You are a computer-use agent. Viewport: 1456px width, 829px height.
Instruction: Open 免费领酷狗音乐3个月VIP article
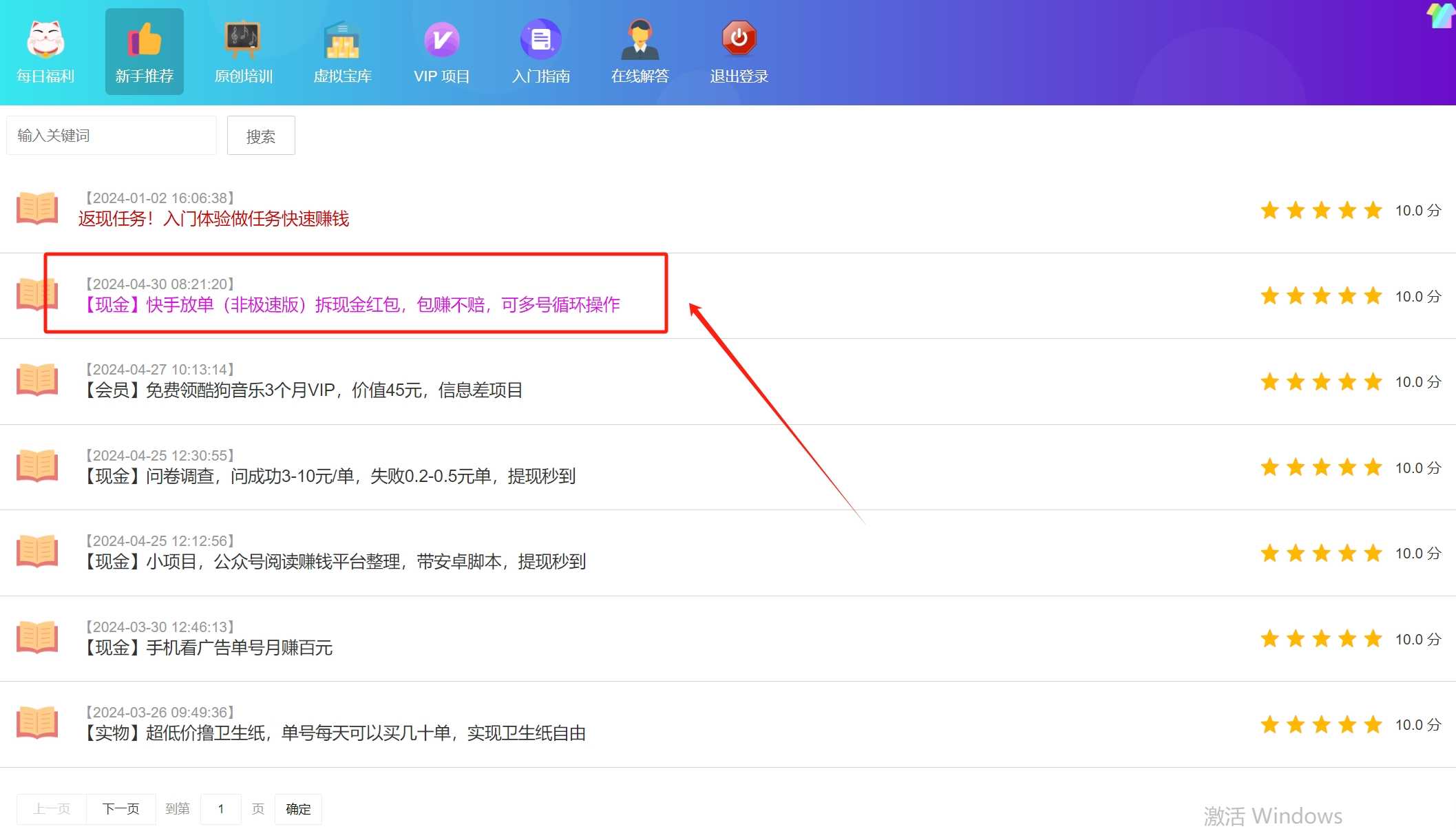(302, 390)
